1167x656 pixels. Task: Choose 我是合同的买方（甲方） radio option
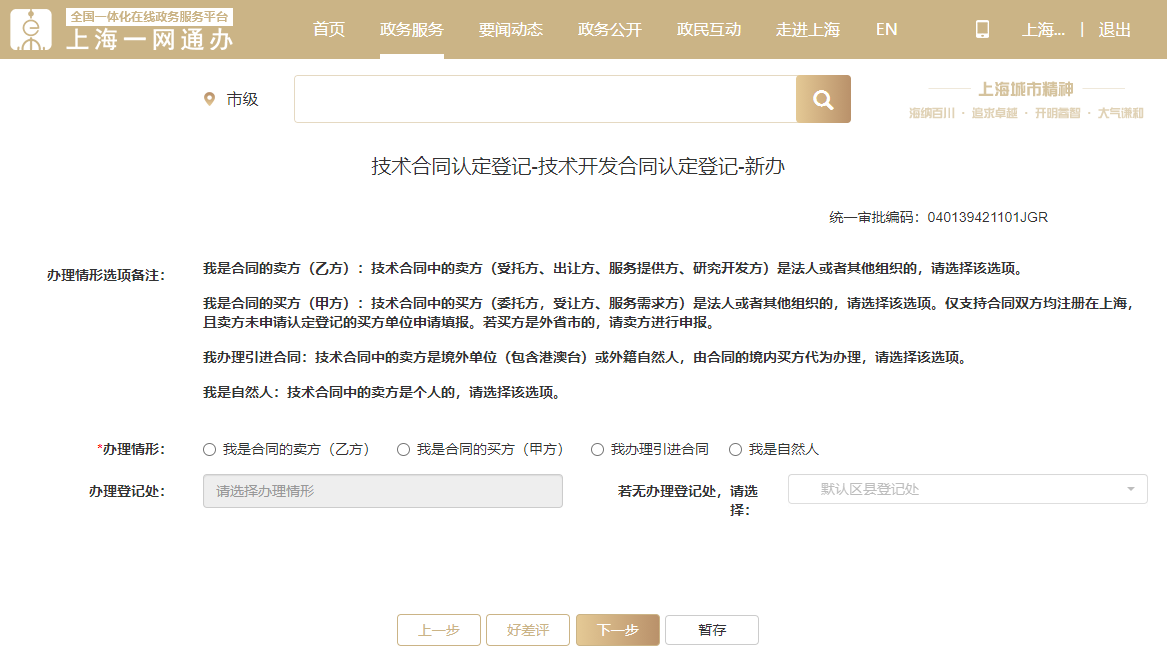coord(404,450)
